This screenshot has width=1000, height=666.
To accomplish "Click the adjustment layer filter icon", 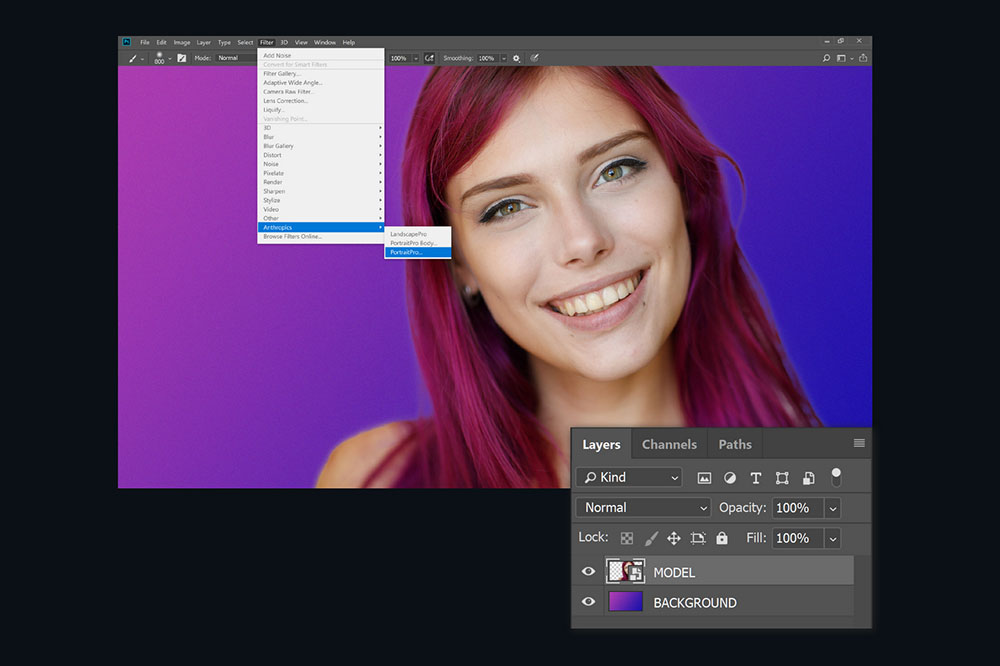I will tap(730, 478).
